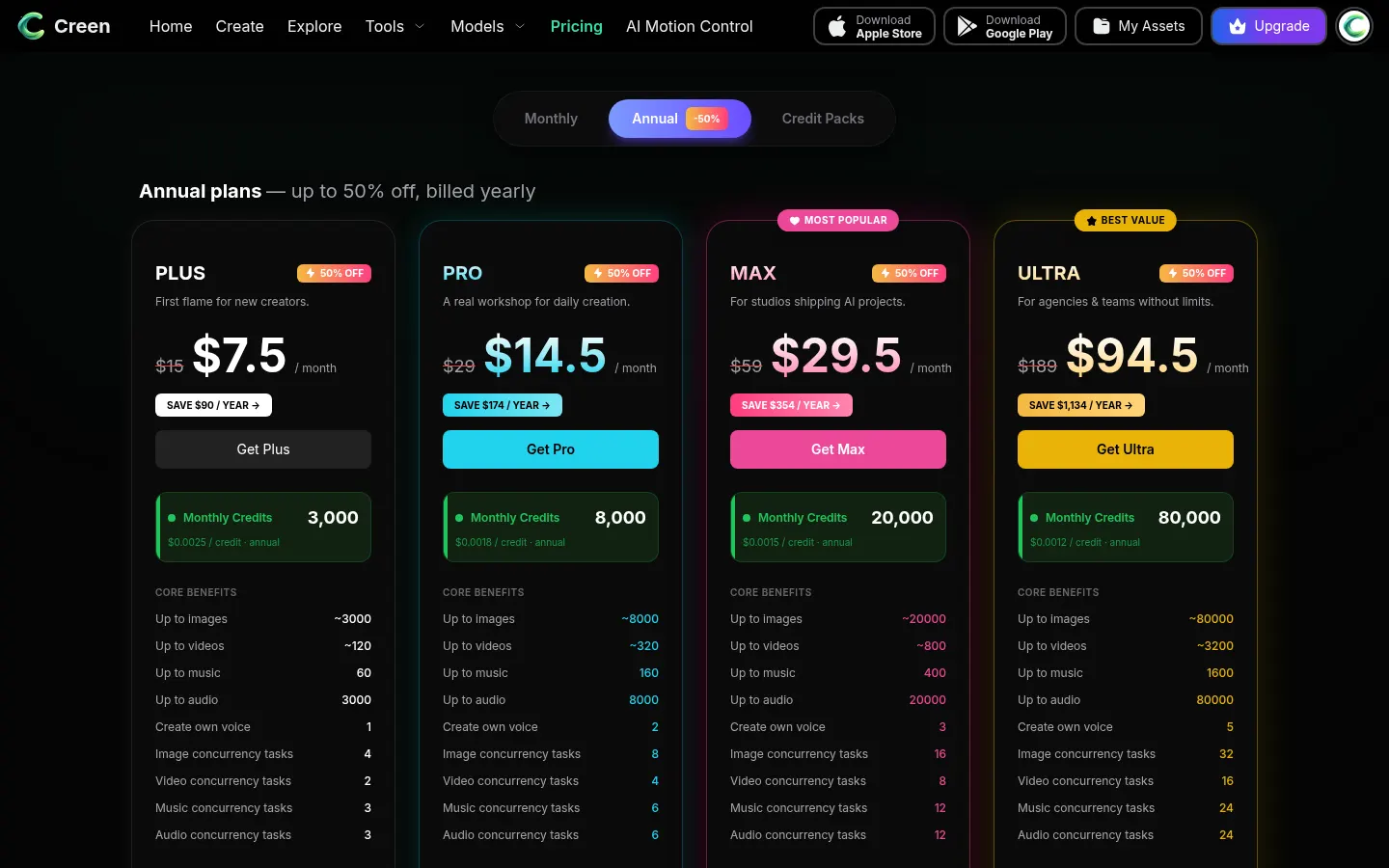Click MAX Monthly Credits 20,000 box
This screenshot has height=868, width=1389.
[838, 528]
